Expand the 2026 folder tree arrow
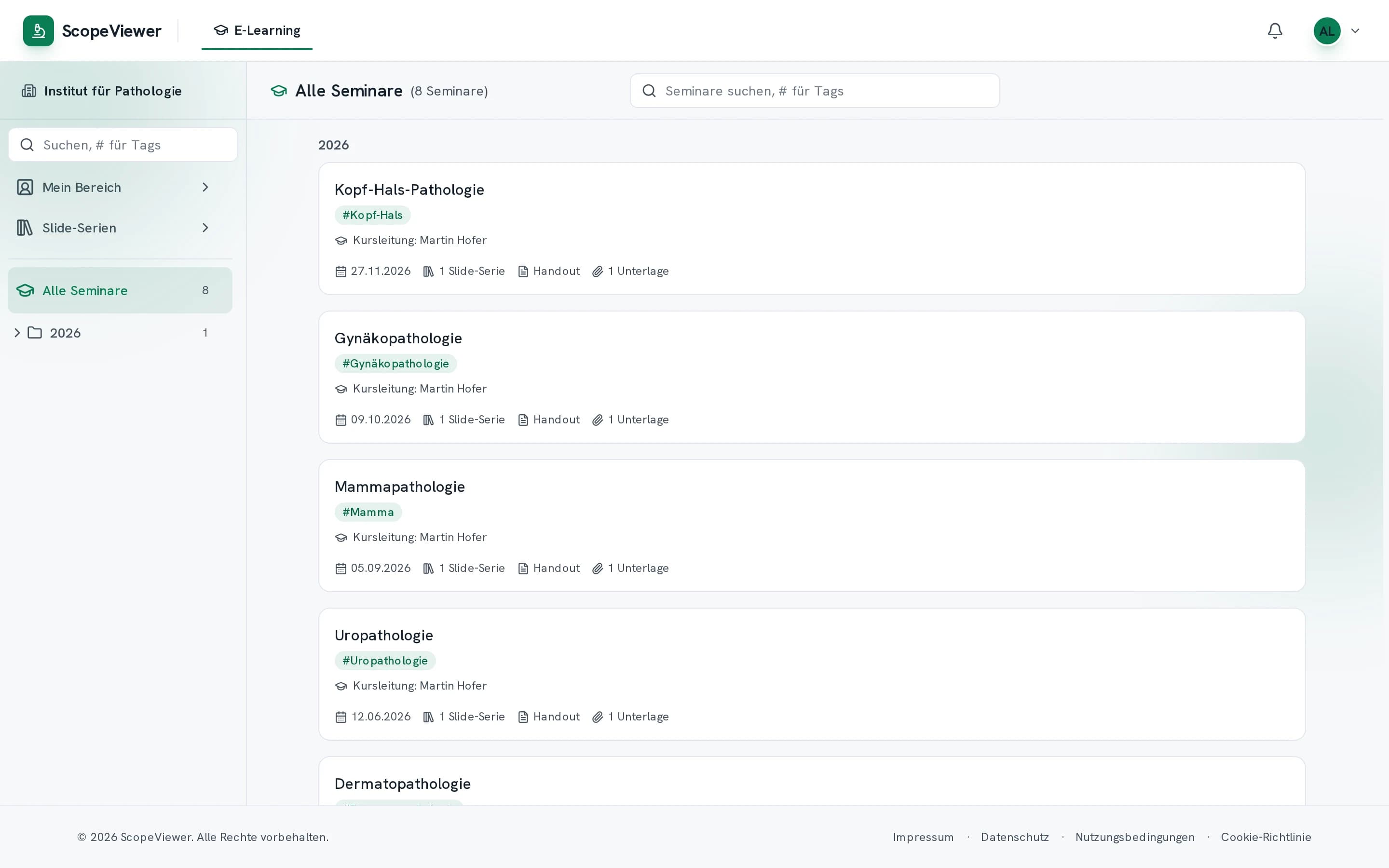This screenshot has width=1389, height=868. pos(17,333)
